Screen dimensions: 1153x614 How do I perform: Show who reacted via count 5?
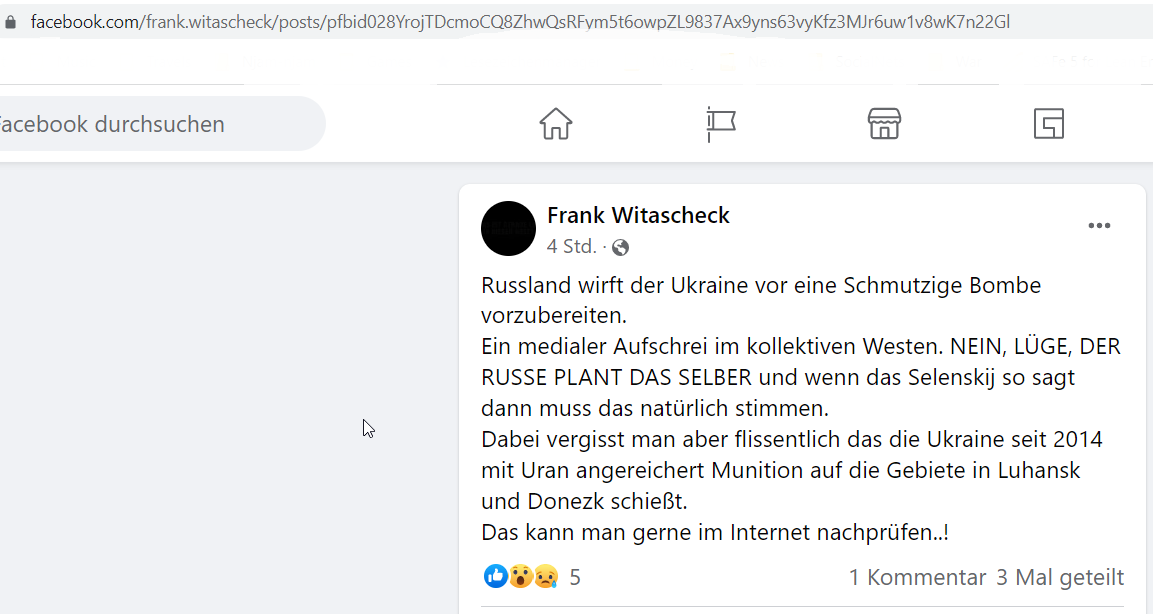[x=575, y=577]
